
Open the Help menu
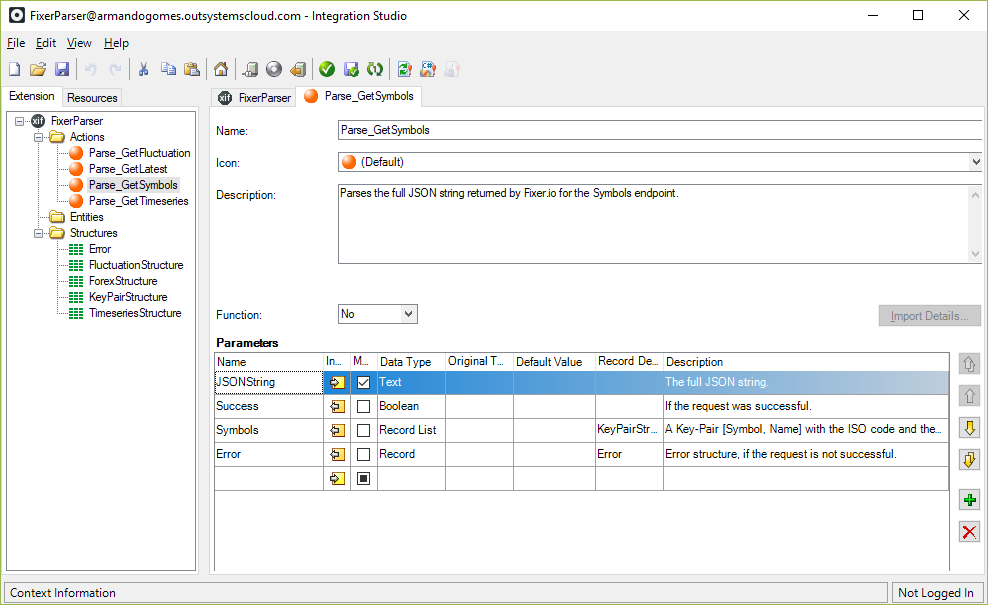[x=117, y=43]
